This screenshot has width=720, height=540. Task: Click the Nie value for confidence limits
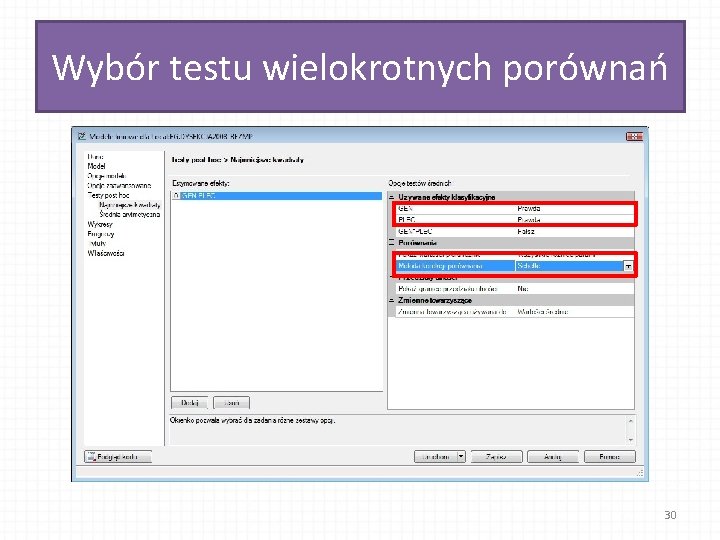[x=523, y=289]
